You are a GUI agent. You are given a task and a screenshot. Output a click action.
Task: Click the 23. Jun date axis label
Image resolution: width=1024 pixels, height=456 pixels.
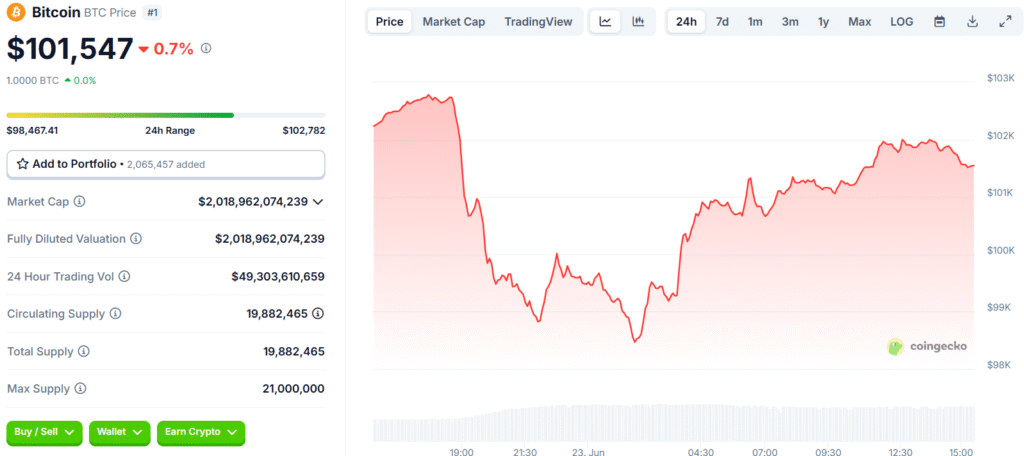pos(588,452)
